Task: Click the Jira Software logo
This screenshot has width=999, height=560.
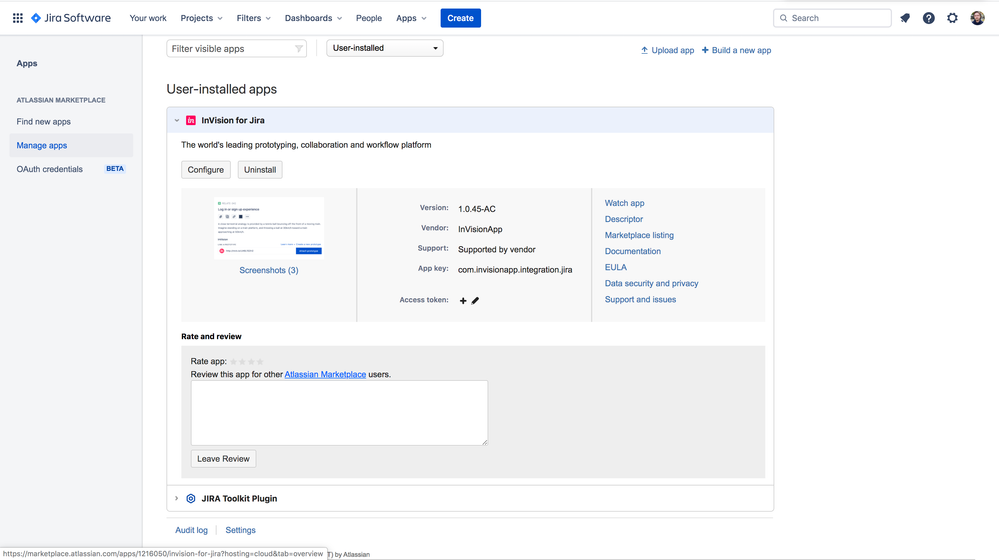Action: (71, 18)
